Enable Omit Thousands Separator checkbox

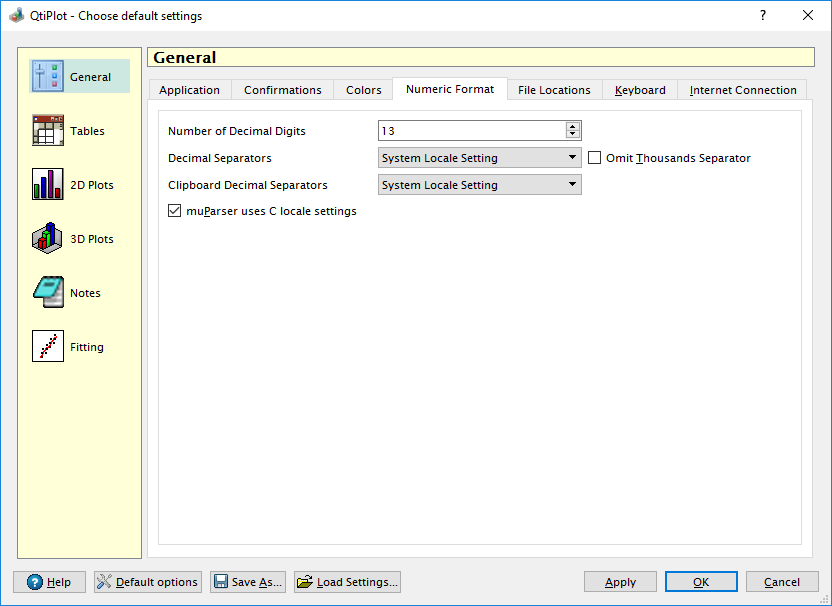tap(595, 158)
